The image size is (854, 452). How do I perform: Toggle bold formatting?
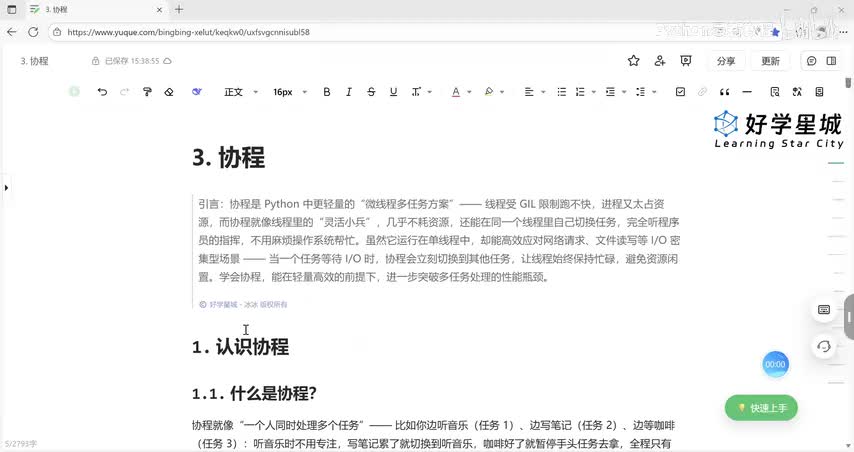[327, 92]
